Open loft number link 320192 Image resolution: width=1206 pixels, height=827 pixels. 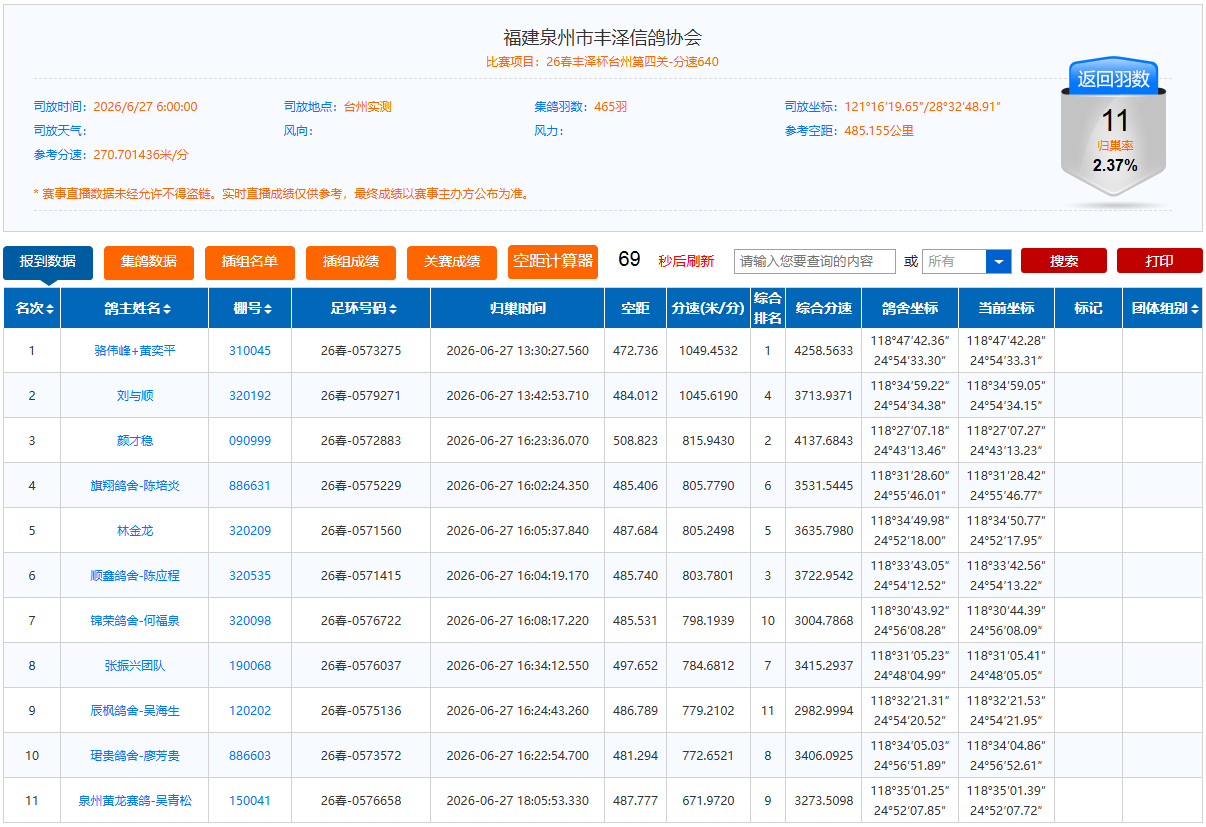pyautogui.click(x=250, y=396)
